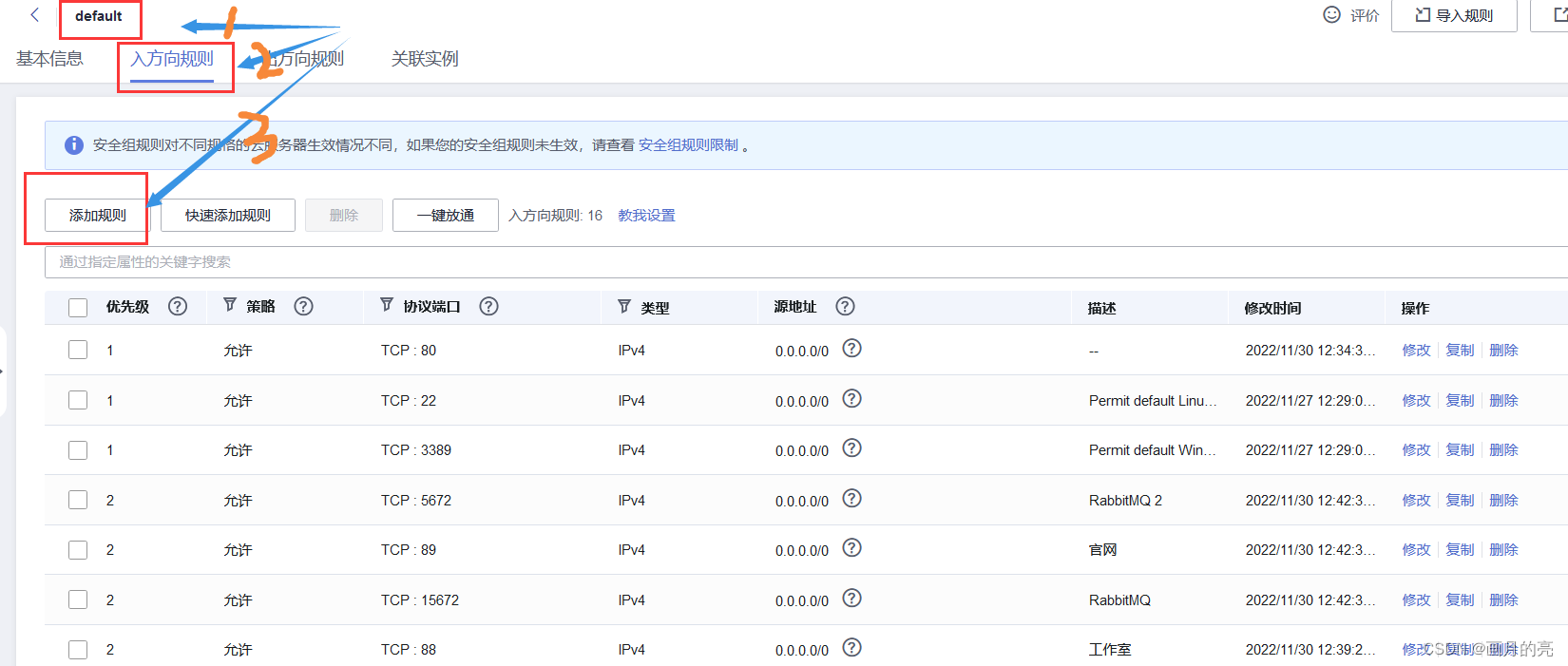1568x666 pixels.
Task: Select checkbox for TCP : 15672 rule
Action: click(78, 599)
